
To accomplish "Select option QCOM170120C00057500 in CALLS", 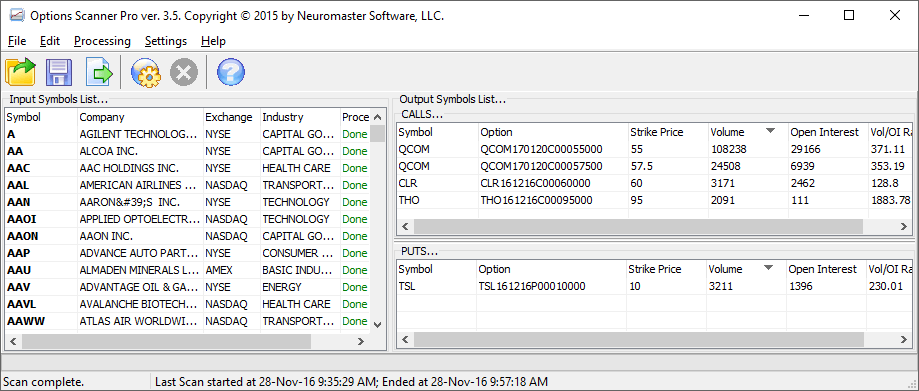I will click(x=541, y=166).
